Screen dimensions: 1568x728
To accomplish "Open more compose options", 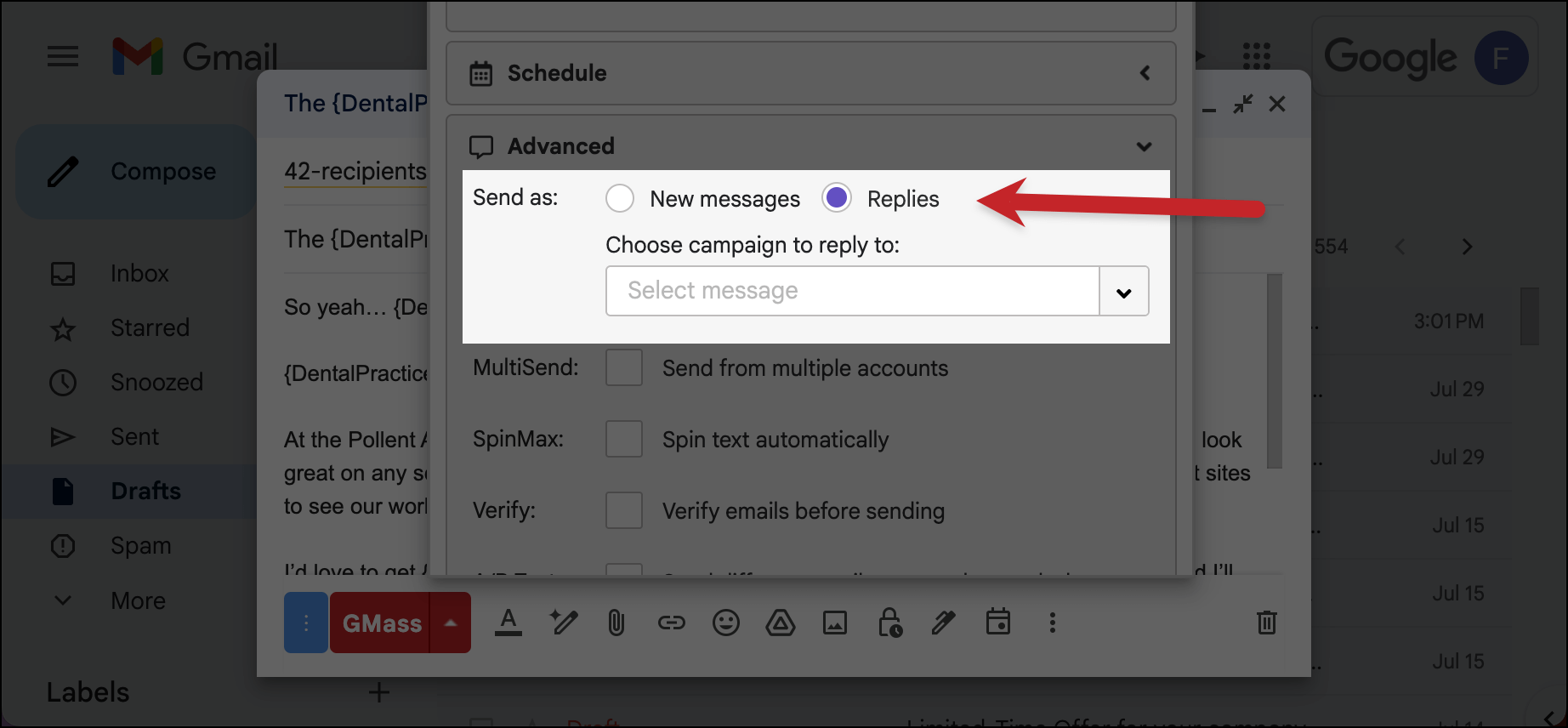I will 1053,623.
